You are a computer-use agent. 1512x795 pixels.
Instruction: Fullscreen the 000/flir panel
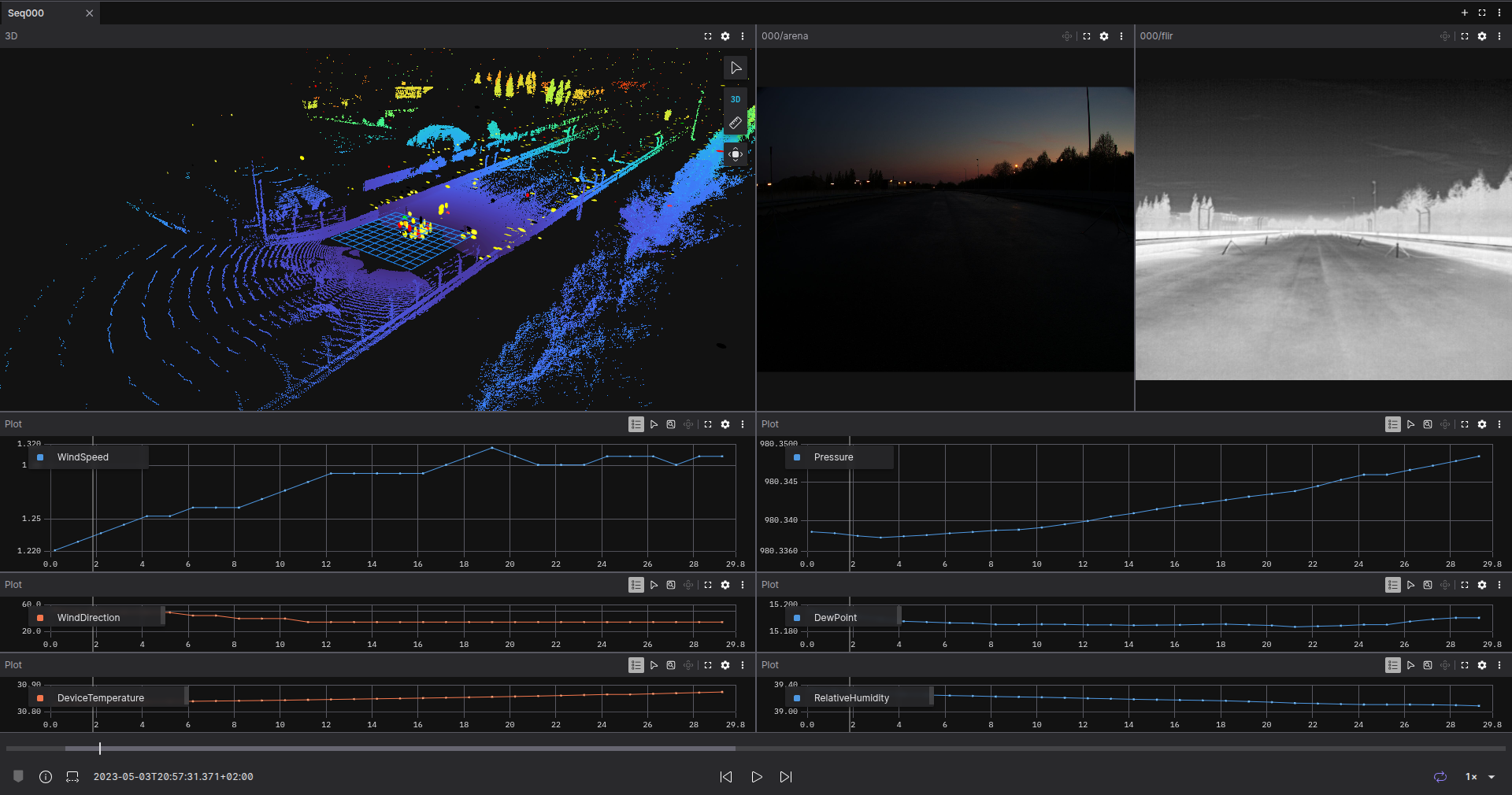(x=1465, y=36)
